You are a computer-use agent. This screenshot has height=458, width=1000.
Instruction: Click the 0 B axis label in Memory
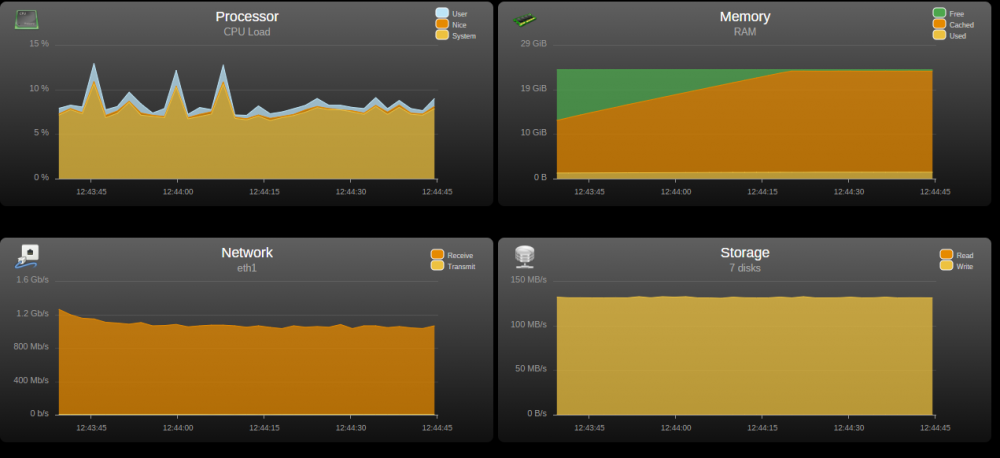540,177
